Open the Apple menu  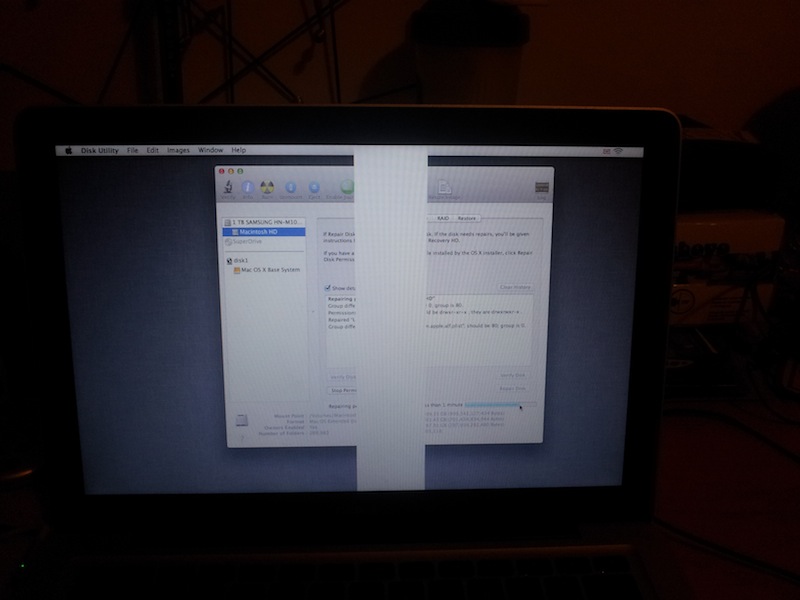pyautogui.click(x=68, y=151)
